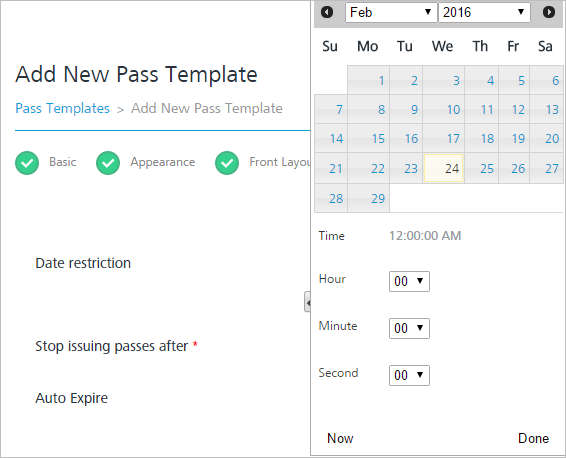
Task: Expand the Second dropdown
Action: coord(409,375)
